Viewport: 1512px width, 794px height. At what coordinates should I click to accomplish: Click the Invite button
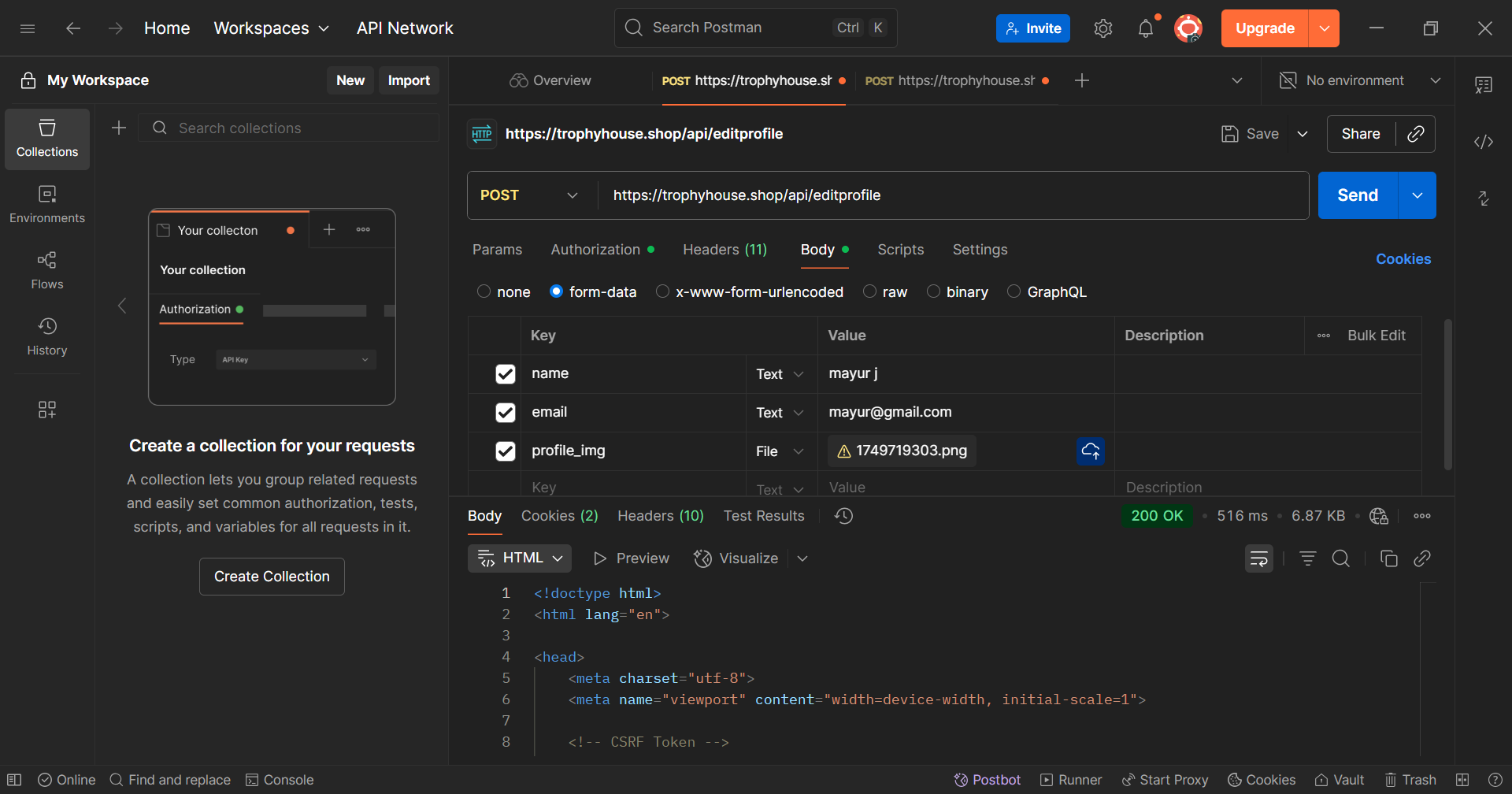1032,28
